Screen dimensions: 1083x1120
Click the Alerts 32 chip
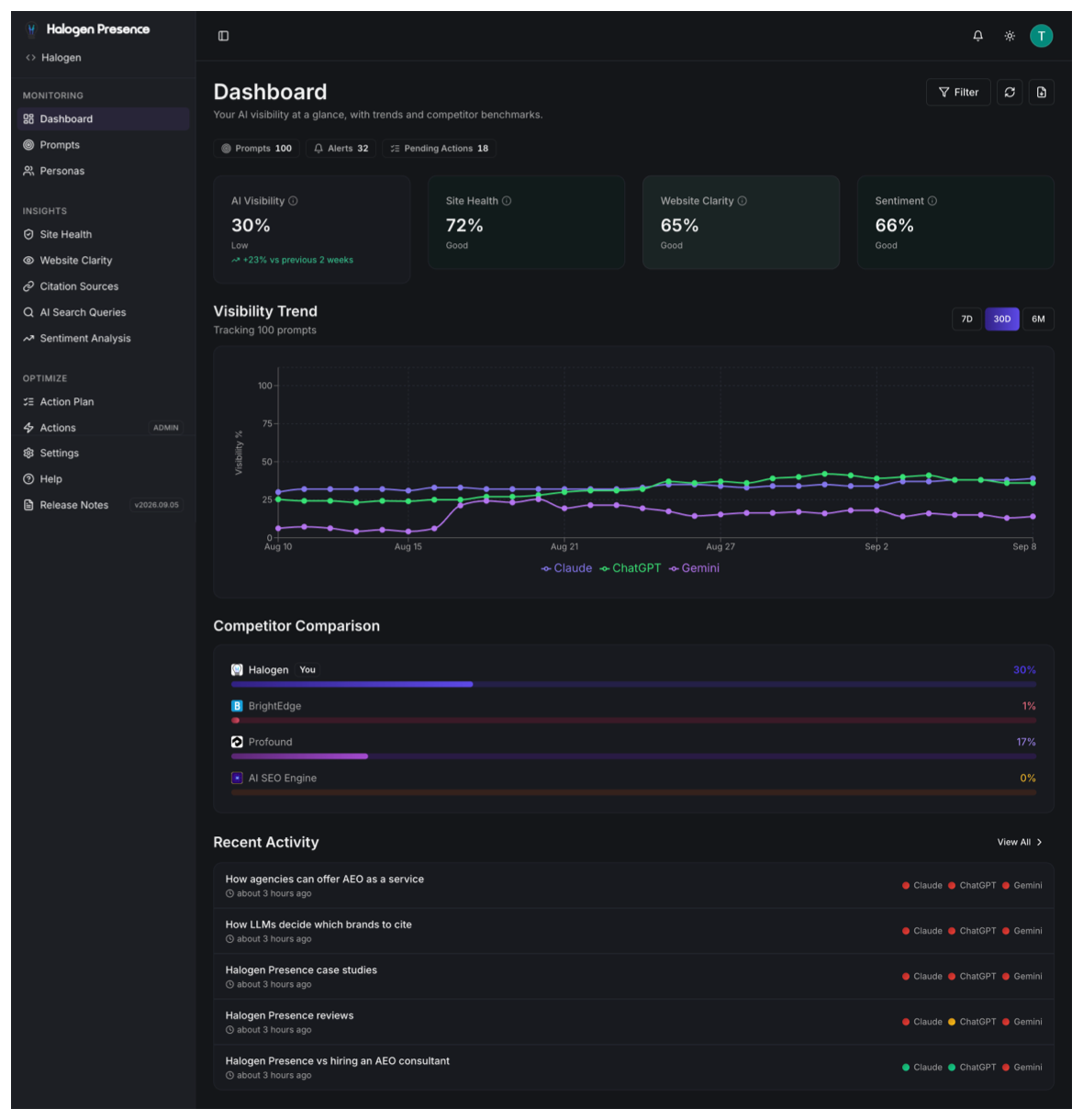(341, 148)
